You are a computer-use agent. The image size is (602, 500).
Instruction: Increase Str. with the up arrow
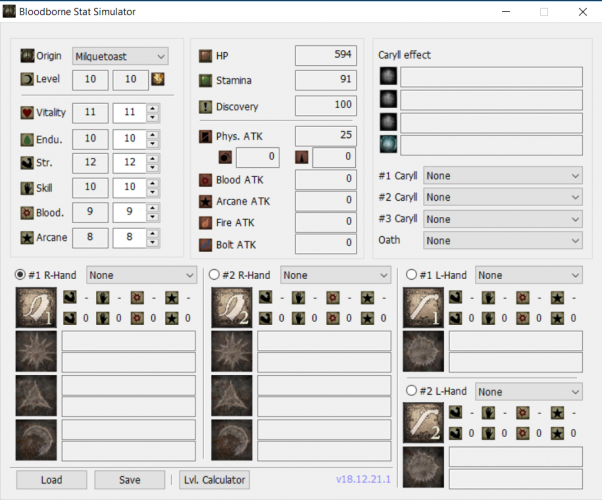coord(153,158)
